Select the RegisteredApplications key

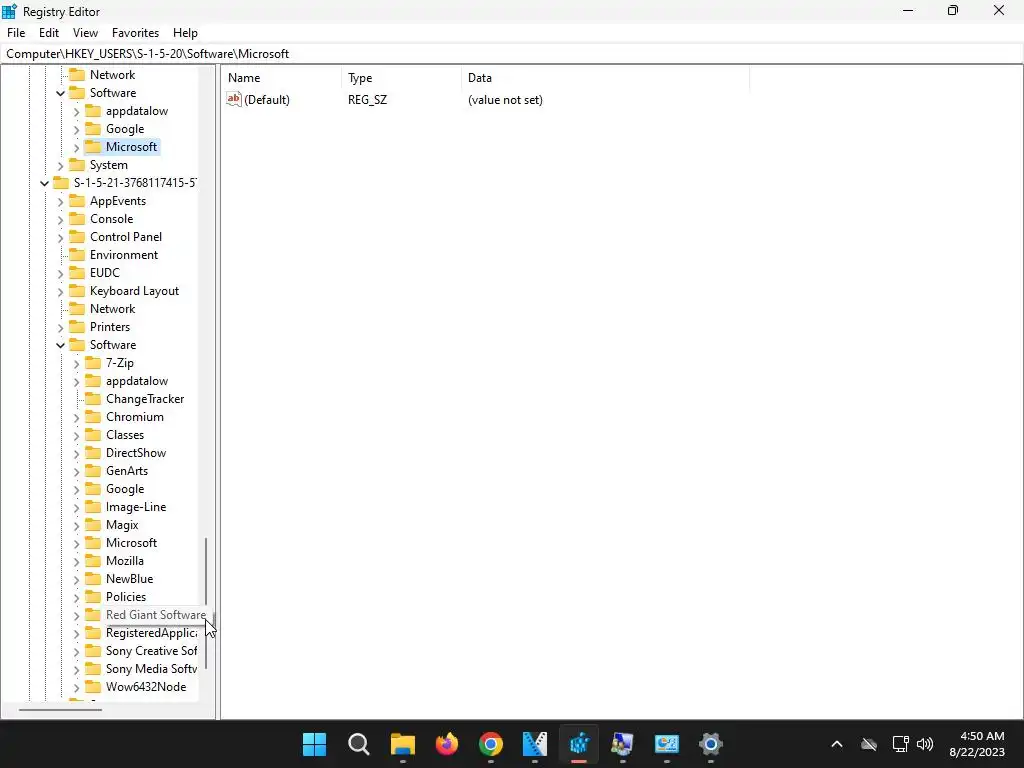[x=152, y=633]
